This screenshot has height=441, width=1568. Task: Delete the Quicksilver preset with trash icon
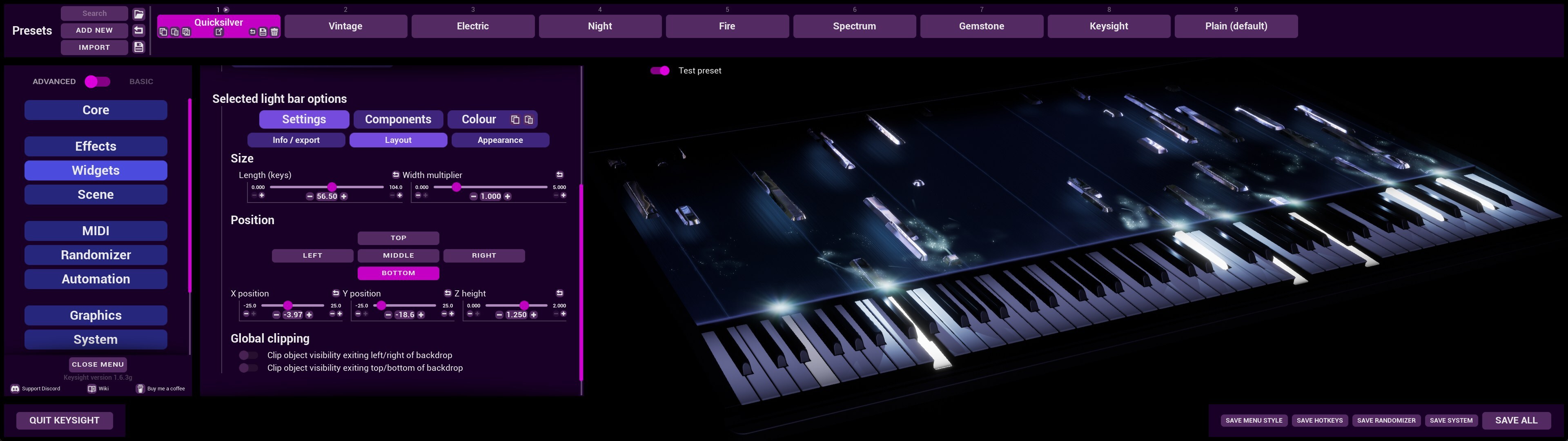click(274, 32)
